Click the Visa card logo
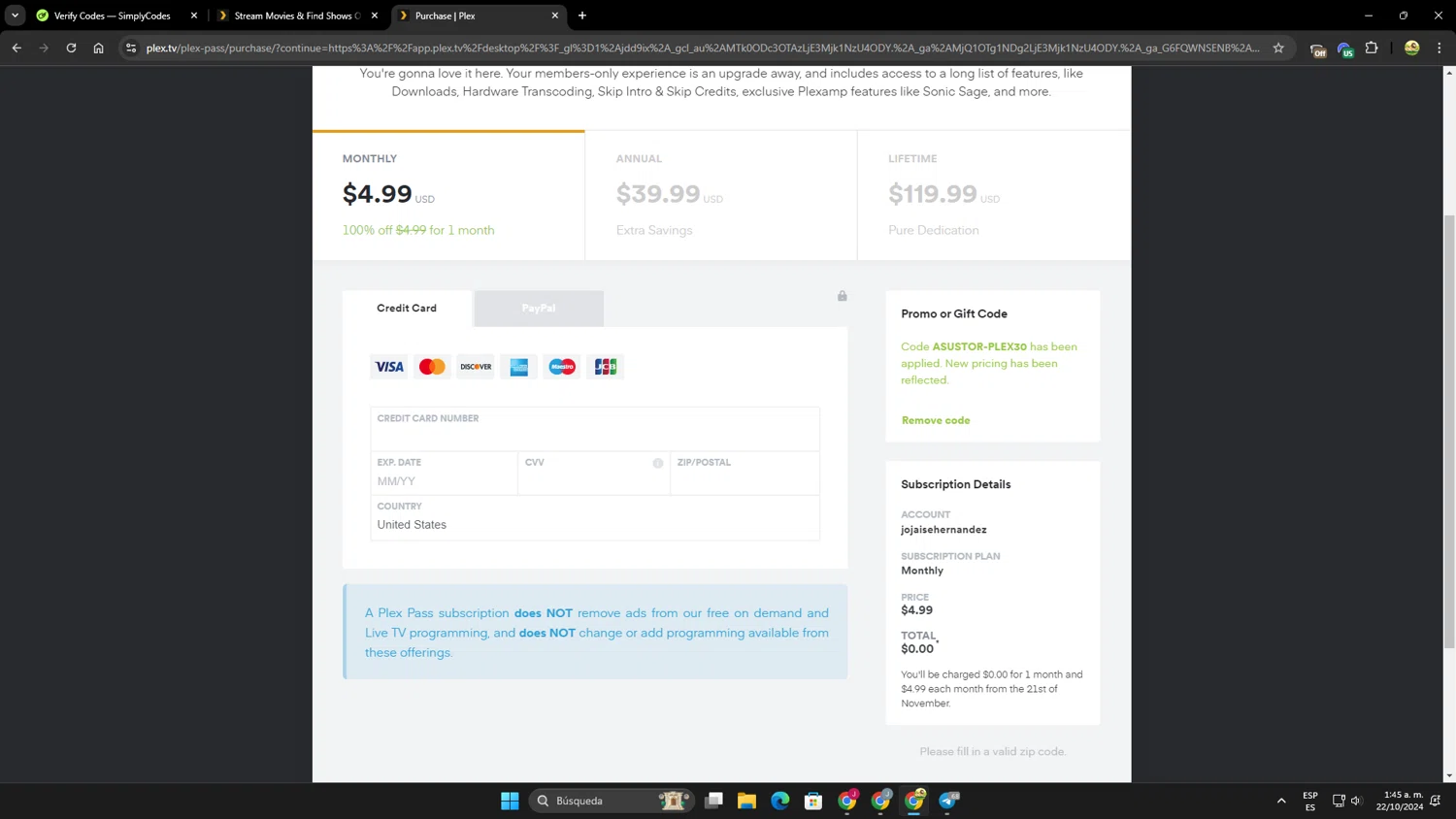 click(389, 367)
